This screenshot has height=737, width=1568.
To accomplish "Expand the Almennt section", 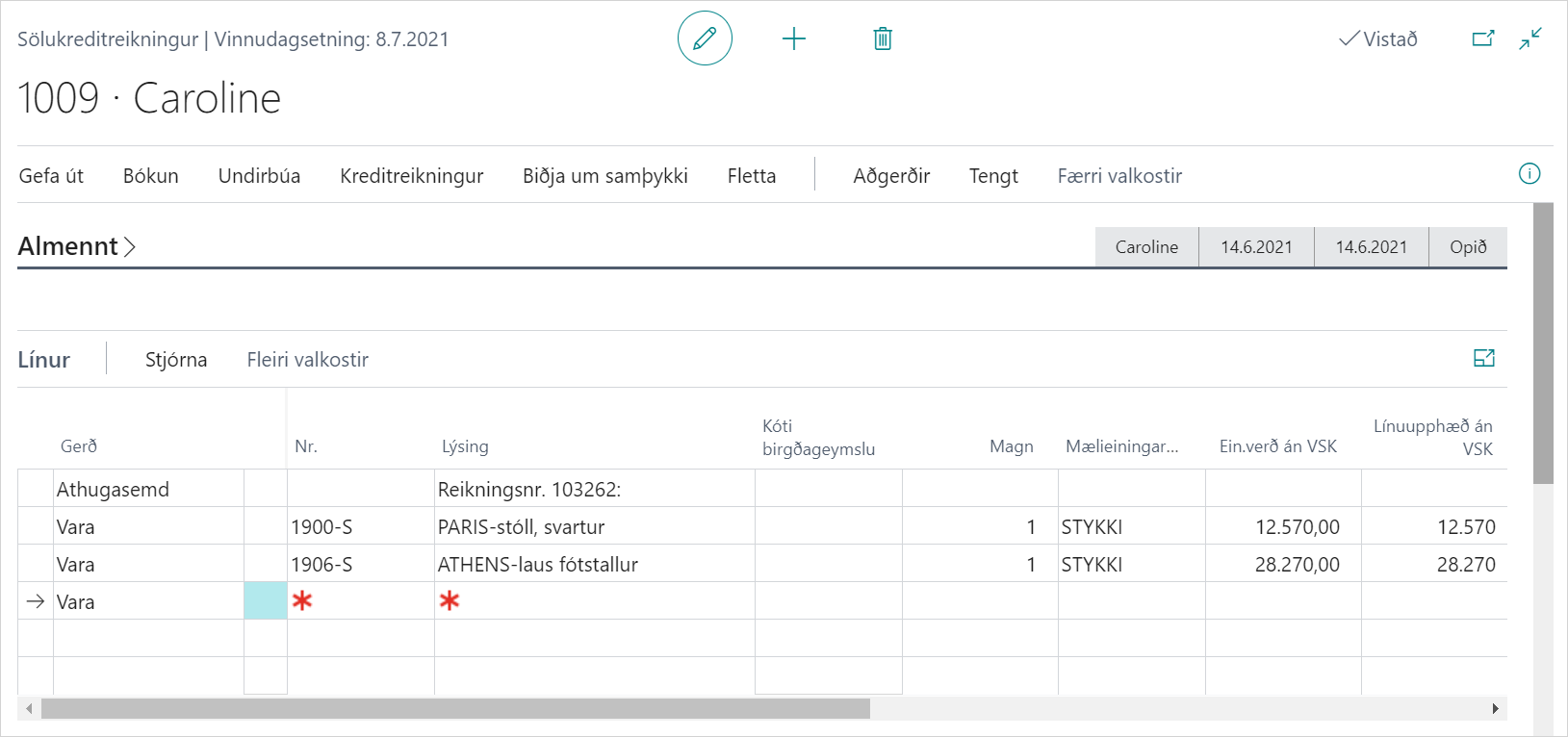I will point(77,246).
